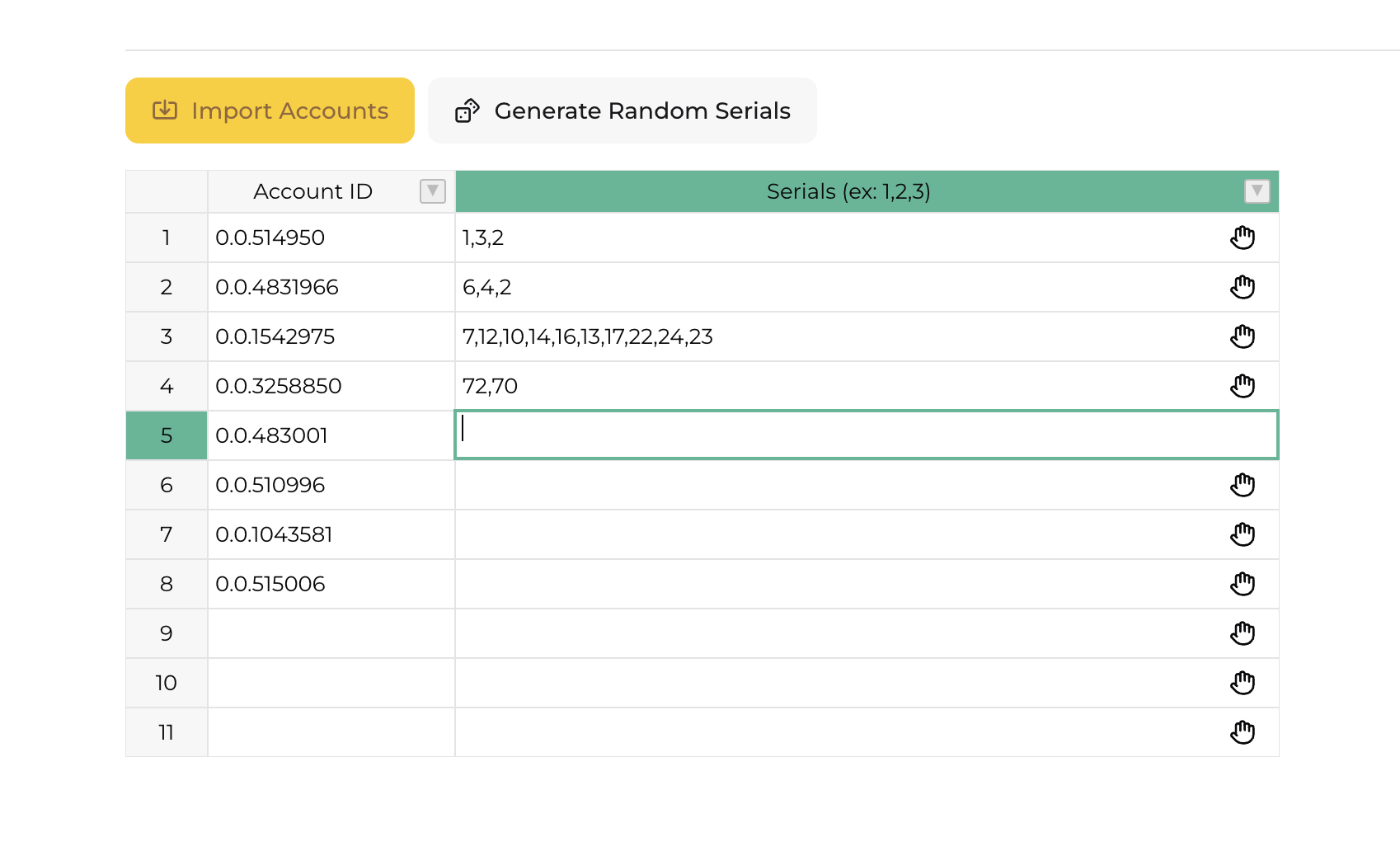Select the empty Account ID cell in row 9
Viewport: 1400px width, 851px height.
tap(330, 633)
